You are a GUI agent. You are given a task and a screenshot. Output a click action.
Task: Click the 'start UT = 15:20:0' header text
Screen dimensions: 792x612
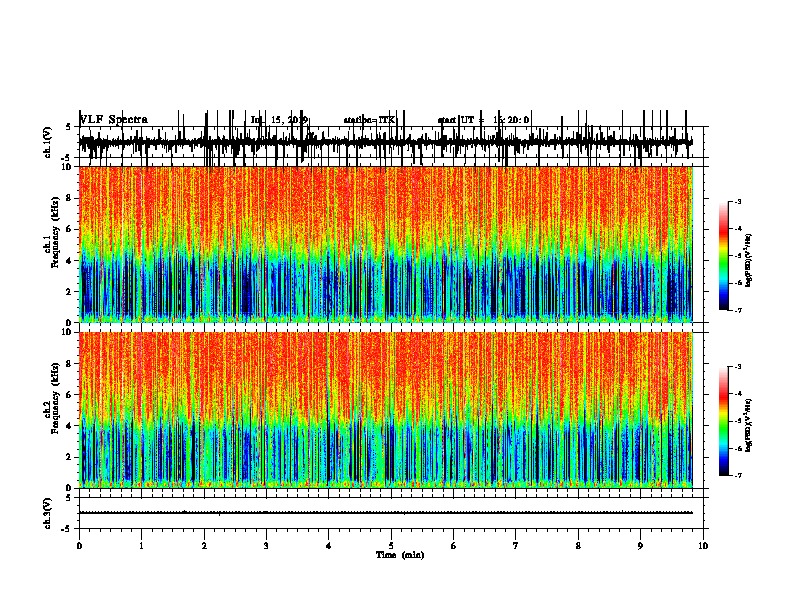(483, 120)
